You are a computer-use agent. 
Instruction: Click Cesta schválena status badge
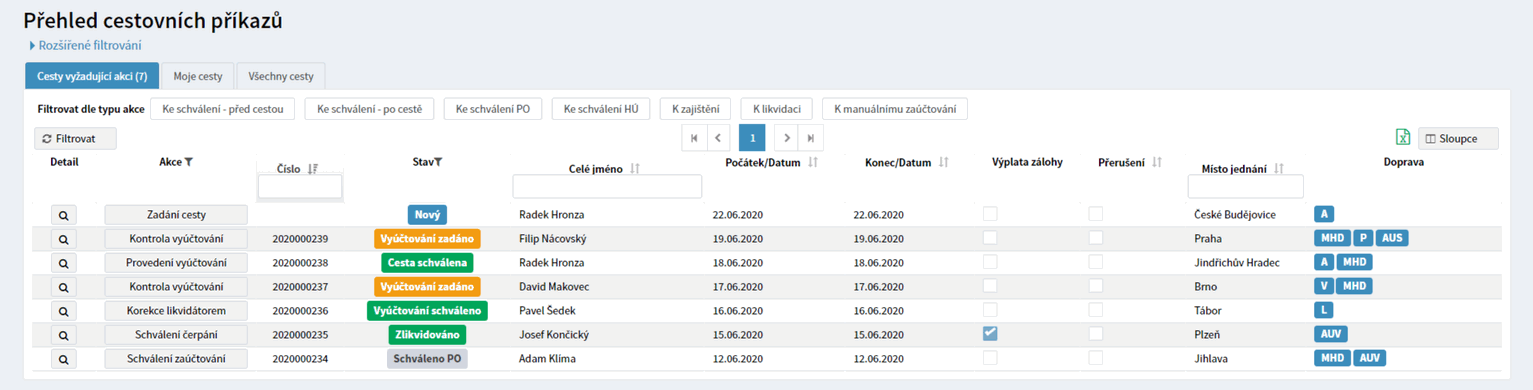click(x=427, y=263)
